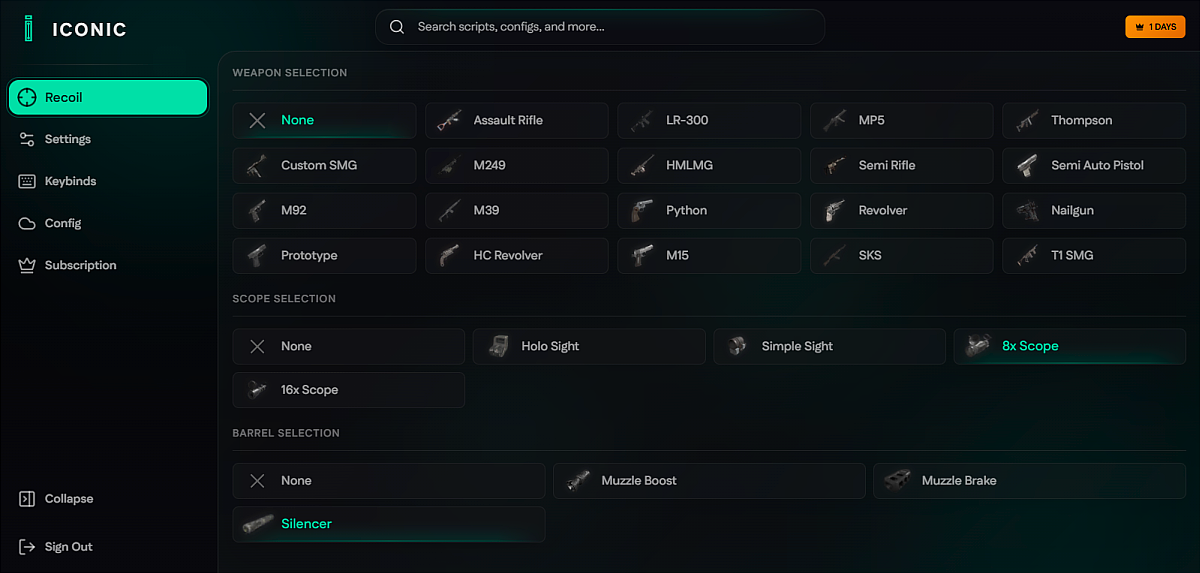
Task: Pick the Python revolver icon
Action: (642, 210)
